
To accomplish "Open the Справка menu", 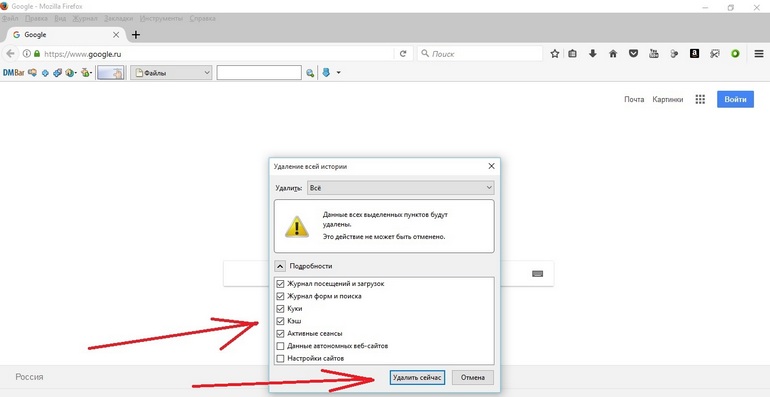I will coord(202,19).
